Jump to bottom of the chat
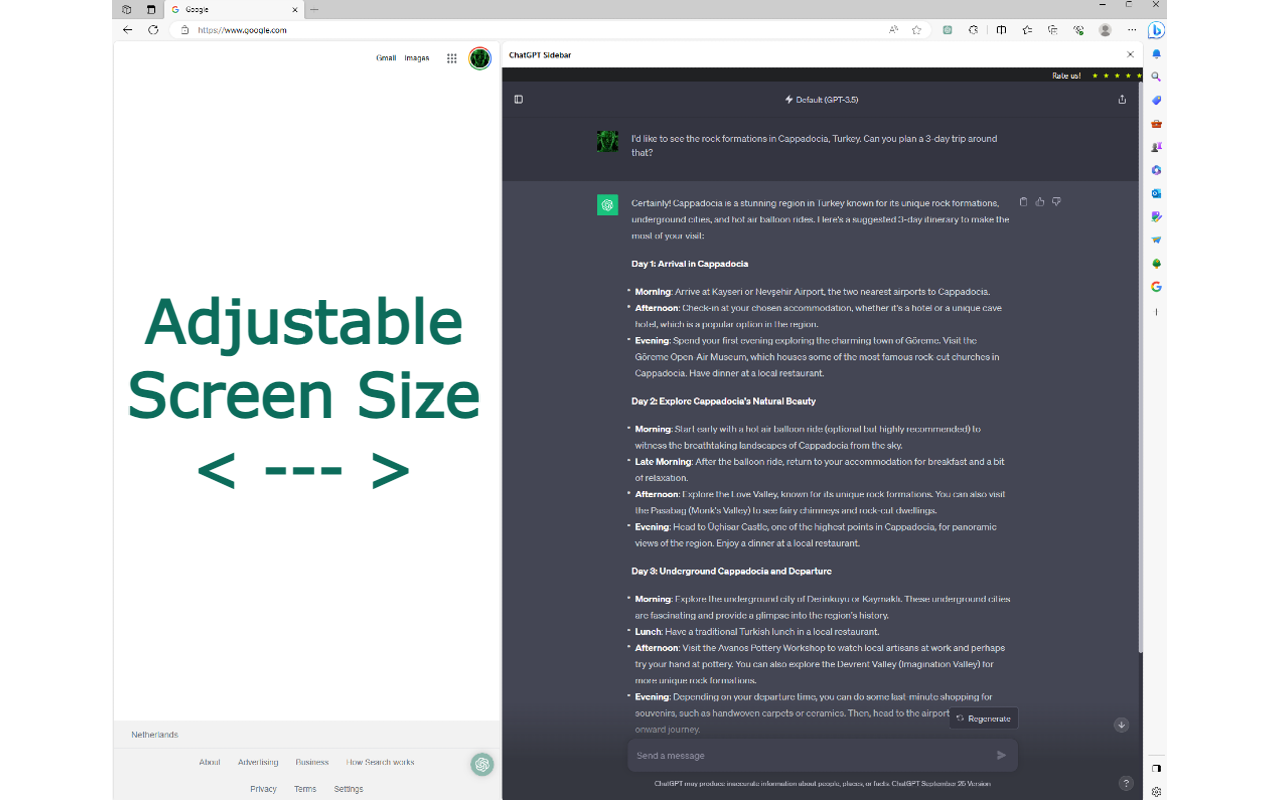The image size is (1280, 800). 1121,725
